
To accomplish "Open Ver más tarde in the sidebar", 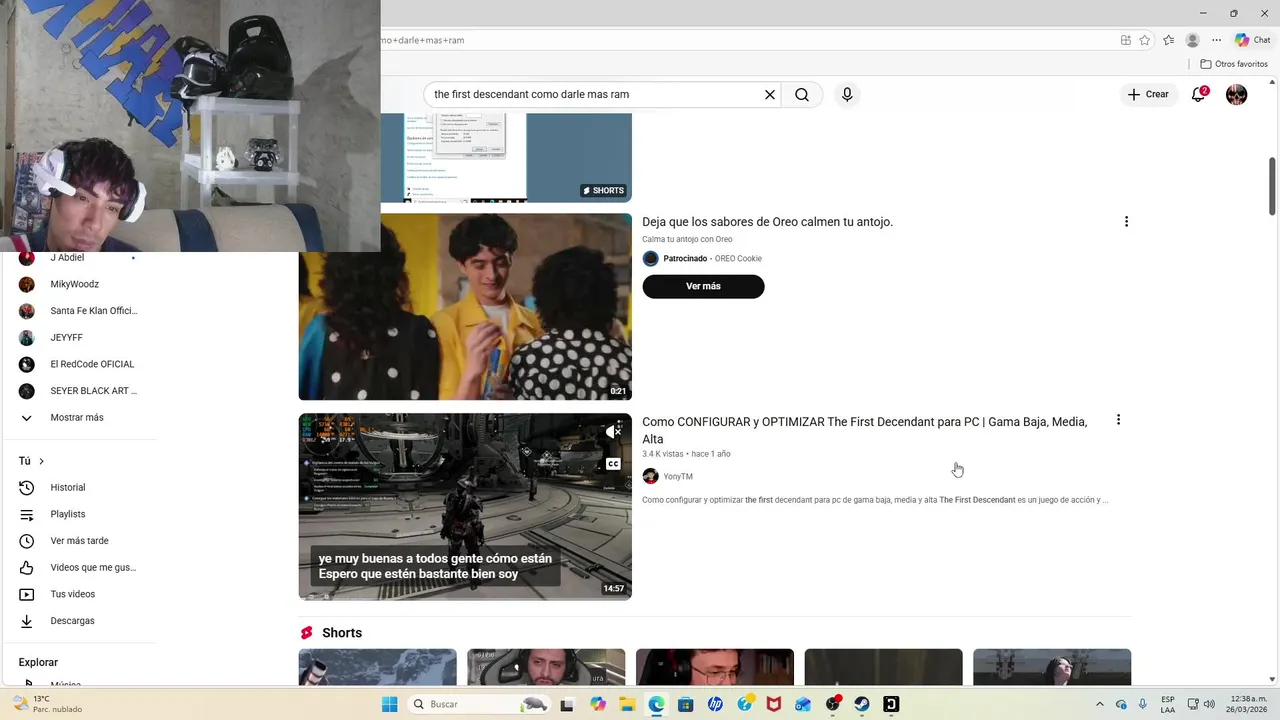I will pyautogui.click(x=78, y=541).
